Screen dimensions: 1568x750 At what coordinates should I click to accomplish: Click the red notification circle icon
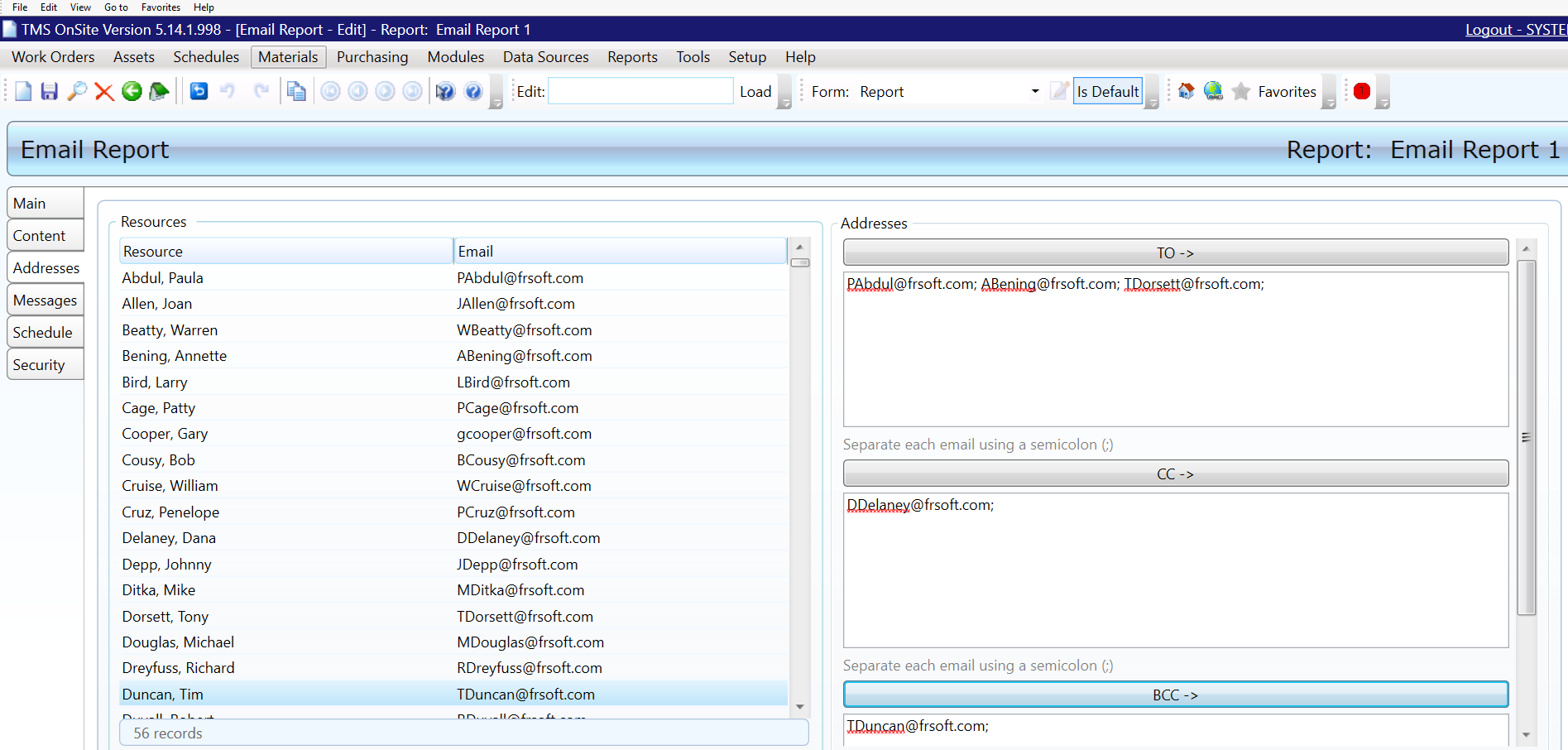tap(1362, 91)
